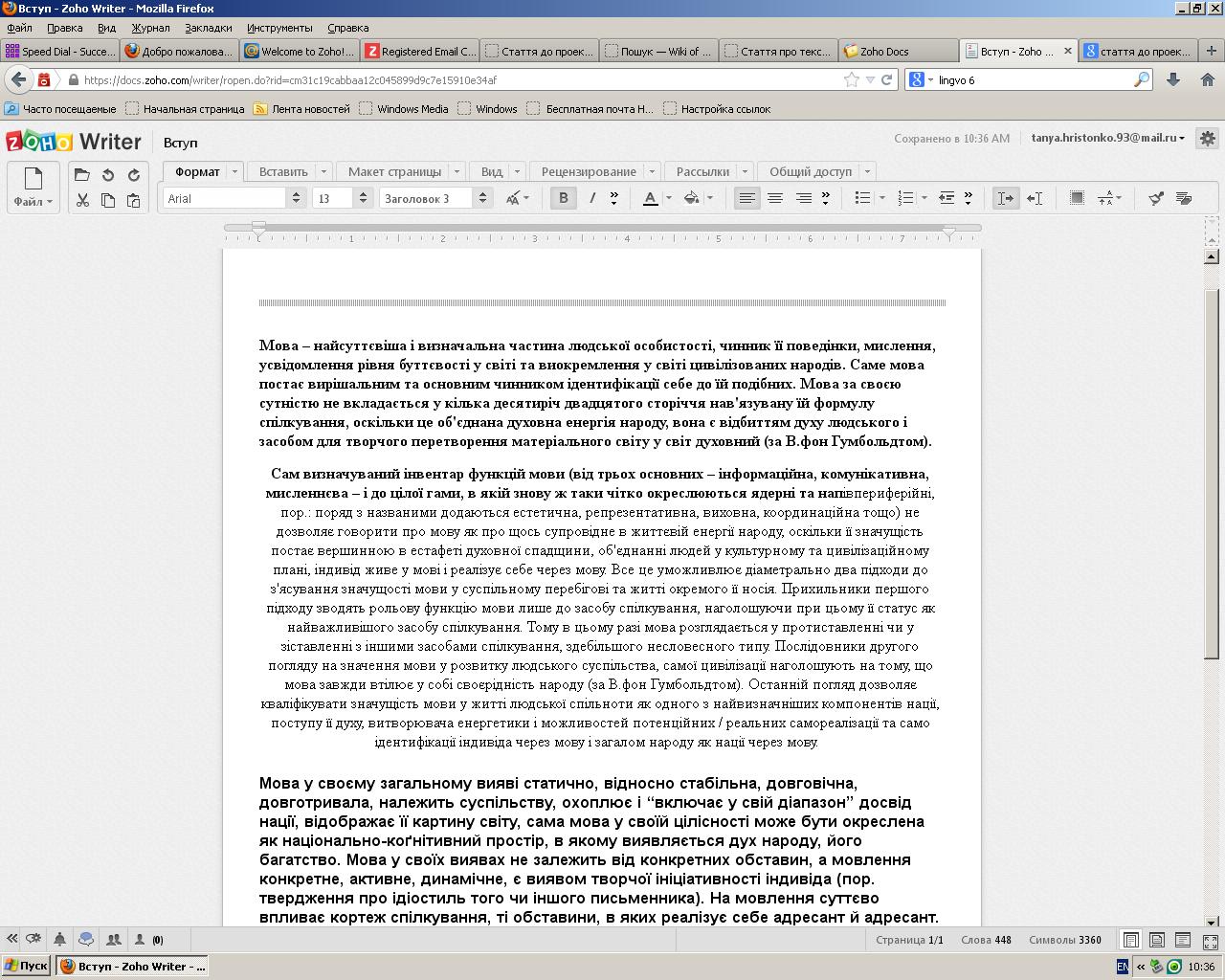1225x980 pixels.
Task: Cut selection with the scissors icon
Action: (x=82, y=200)
